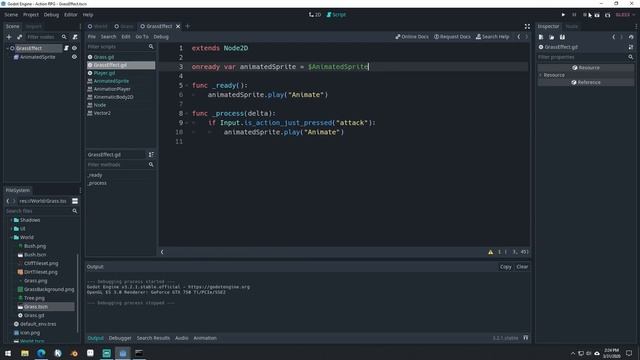Toggle the script panel with arrow

[162, 252]
